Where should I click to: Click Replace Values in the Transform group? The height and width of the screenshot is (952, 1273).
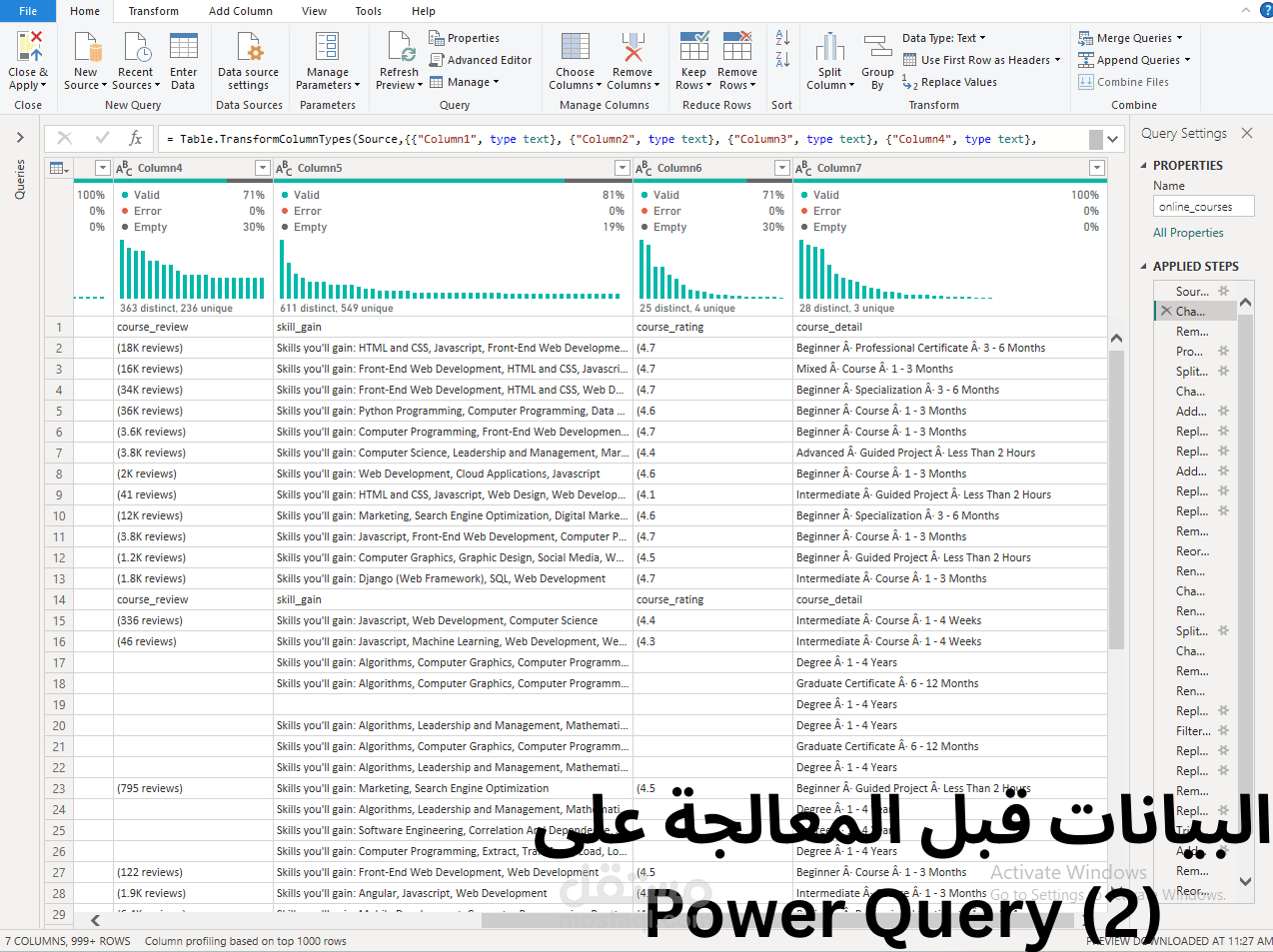(x=949, y=82)
